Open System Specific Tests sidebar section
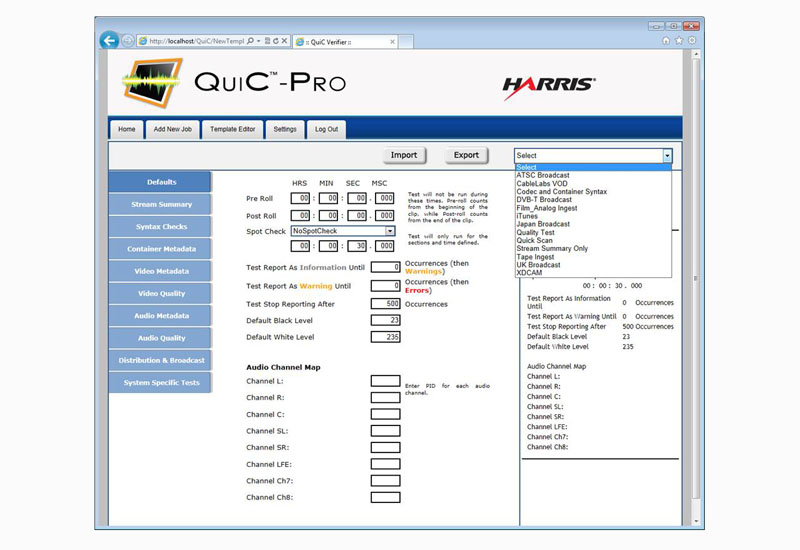 160,383
